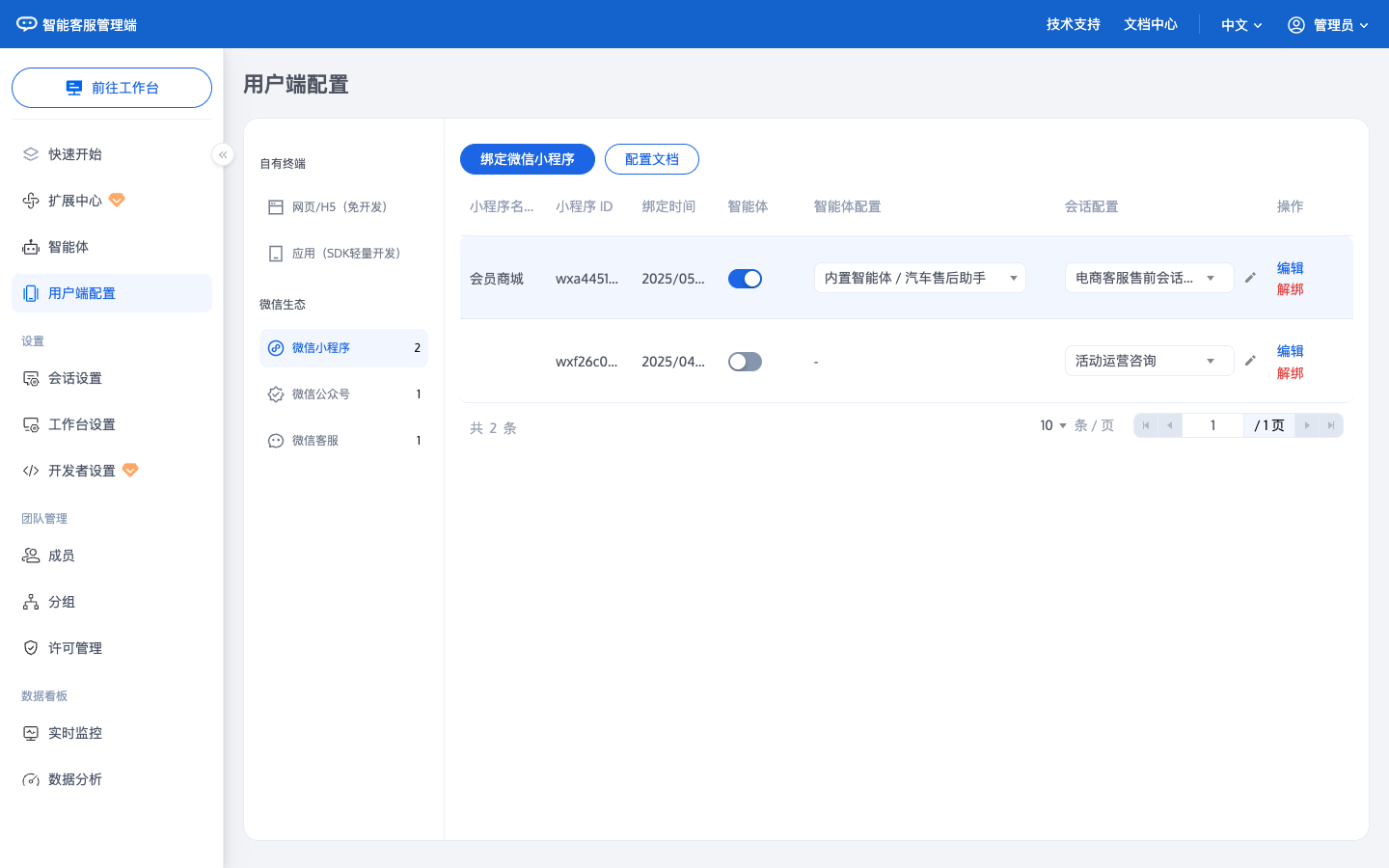
Task: Go to the next page of the table
Action: point(1307,425)
